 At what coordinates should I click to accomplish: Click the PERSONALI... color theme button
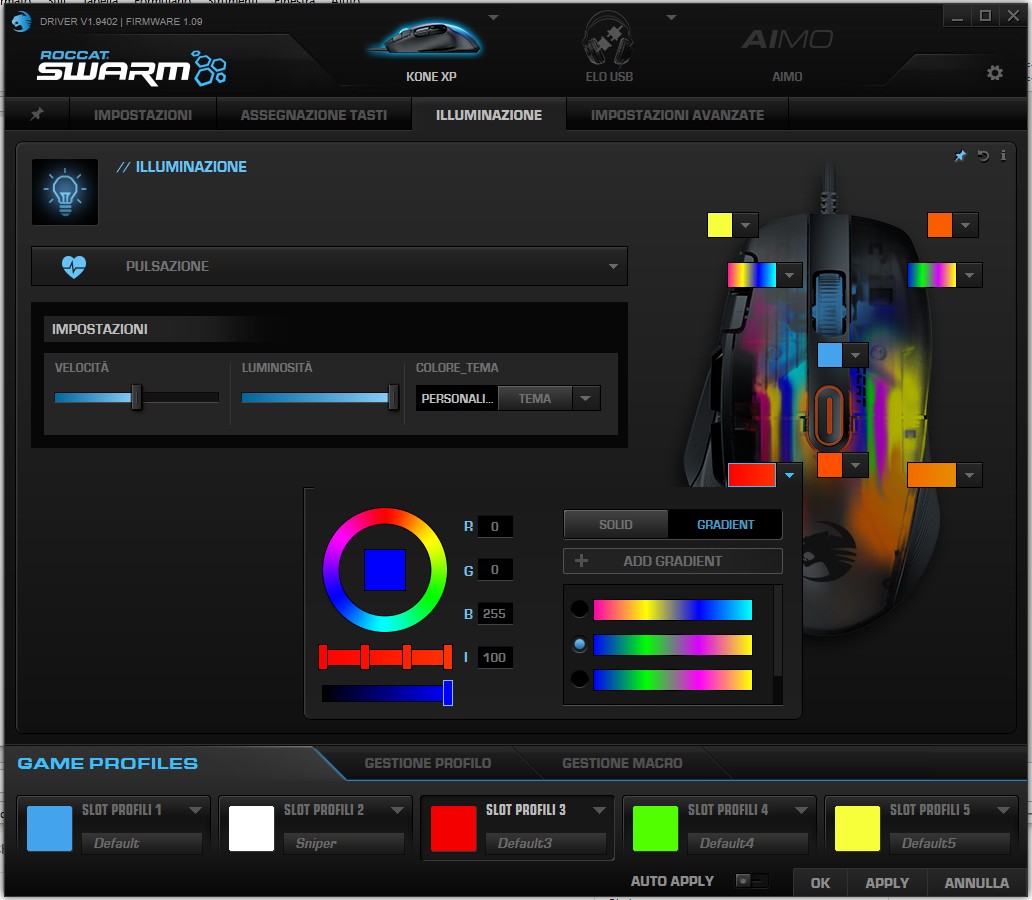457,398
